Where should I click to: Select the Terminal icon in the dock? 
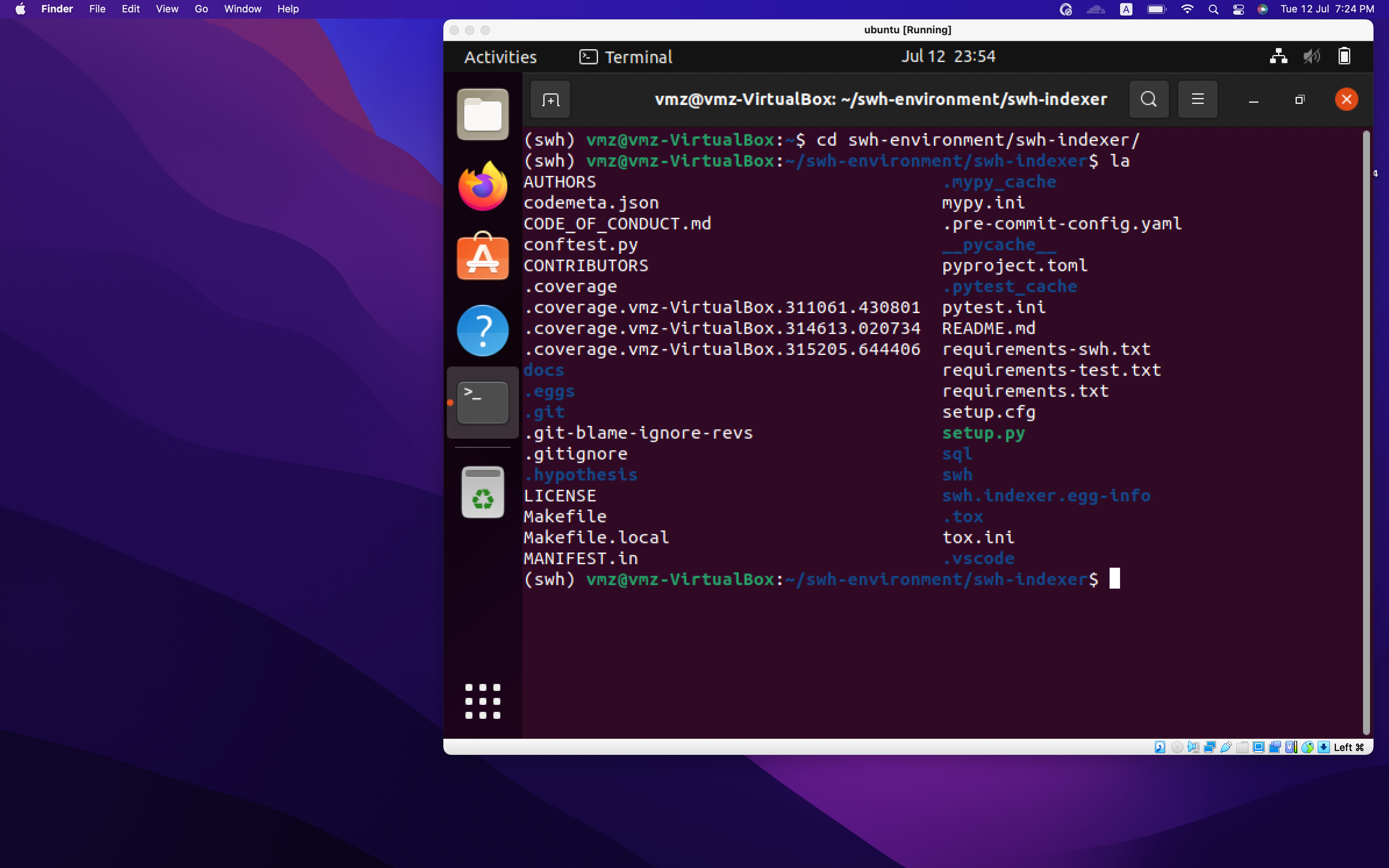click(483, 403)
